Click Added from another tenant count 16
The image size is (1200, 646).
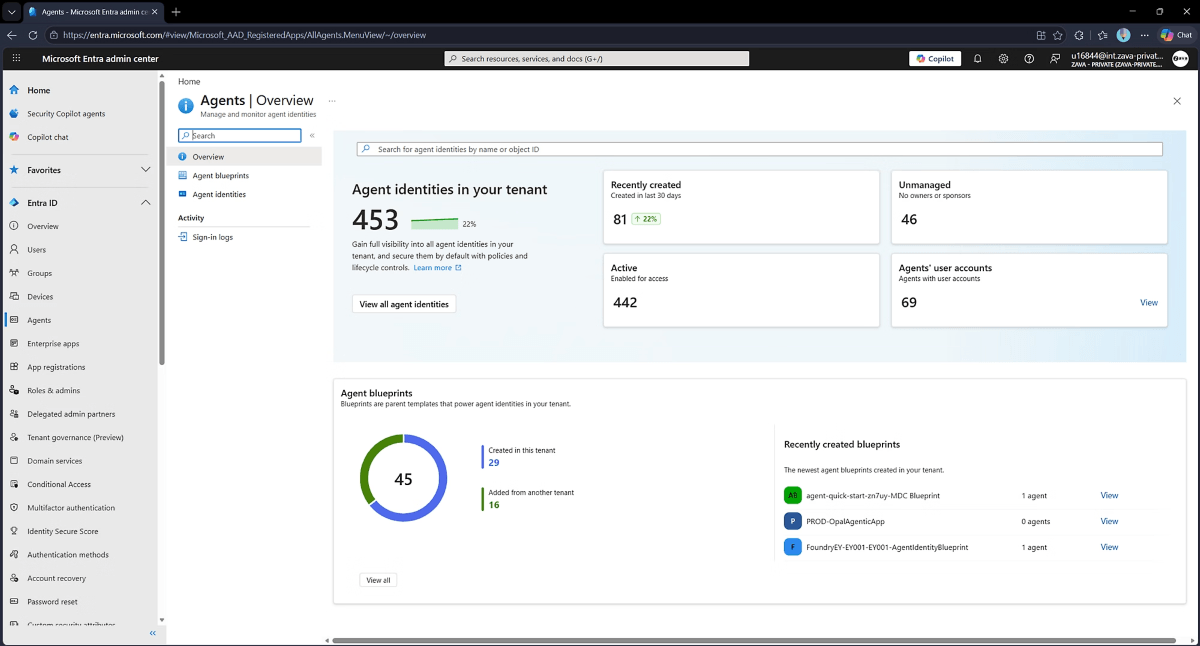point(494,505)
